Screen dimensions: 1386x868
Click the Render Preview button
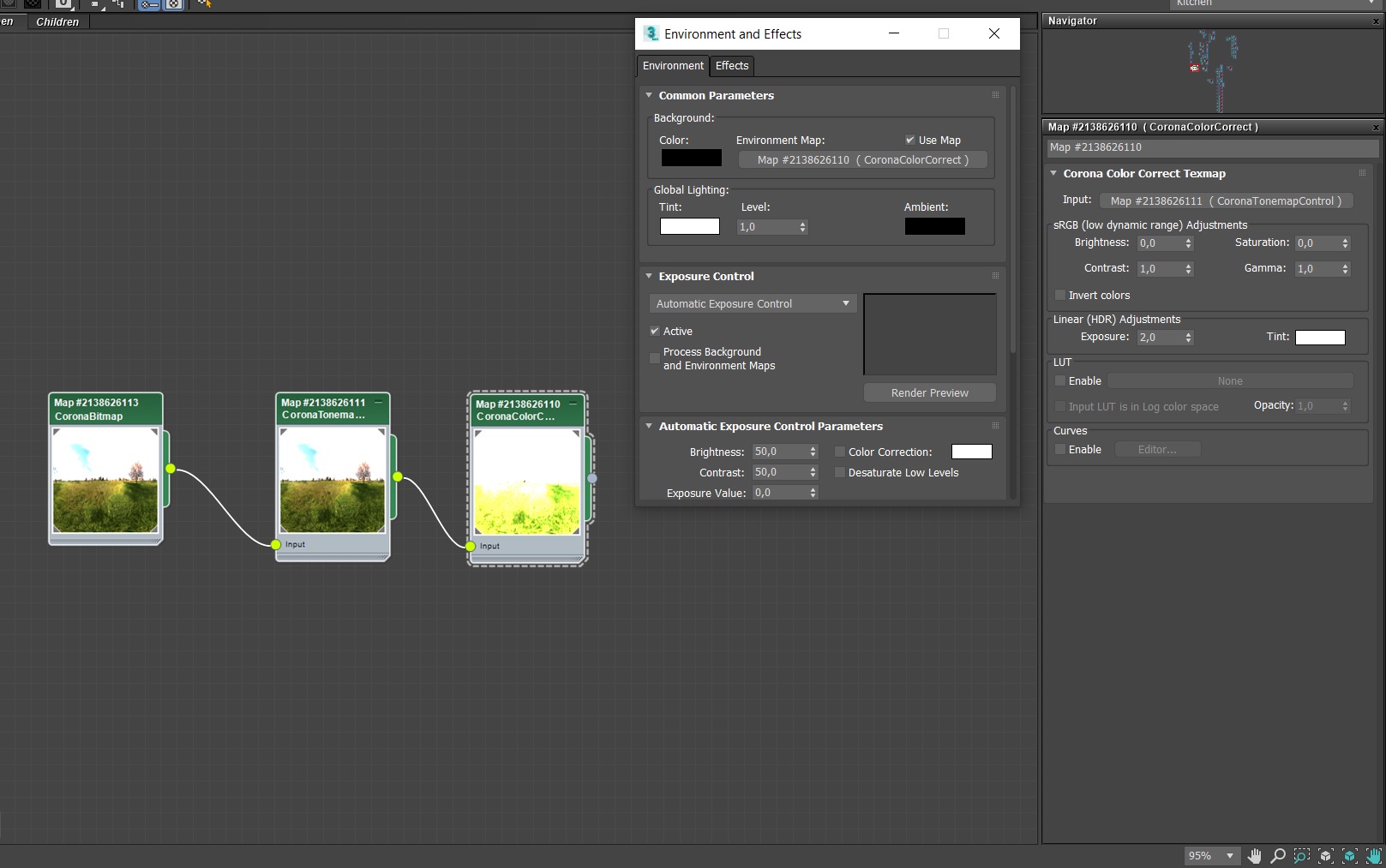click(930, 392)
